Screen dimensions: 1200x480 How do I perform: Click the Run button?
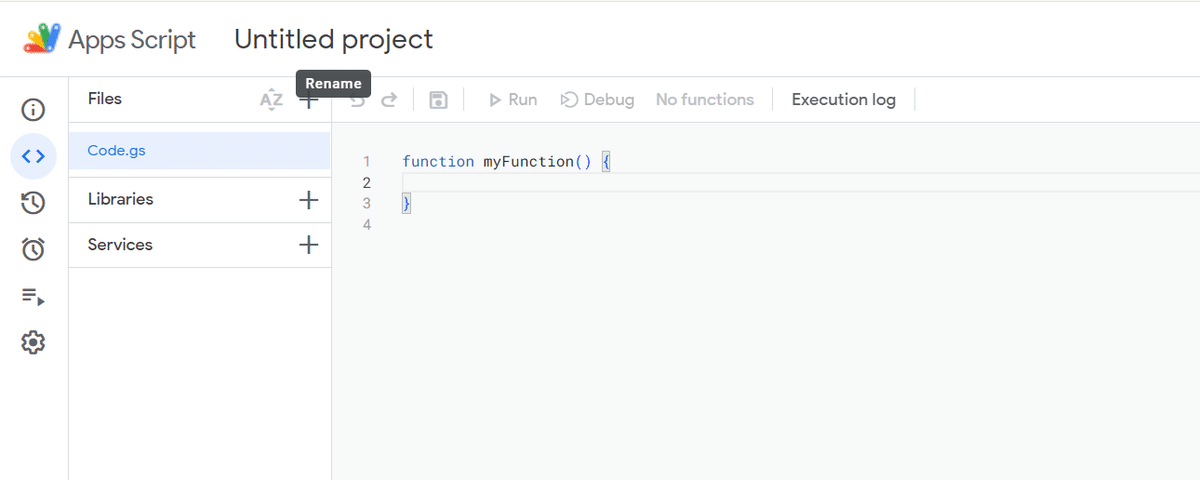512,100
